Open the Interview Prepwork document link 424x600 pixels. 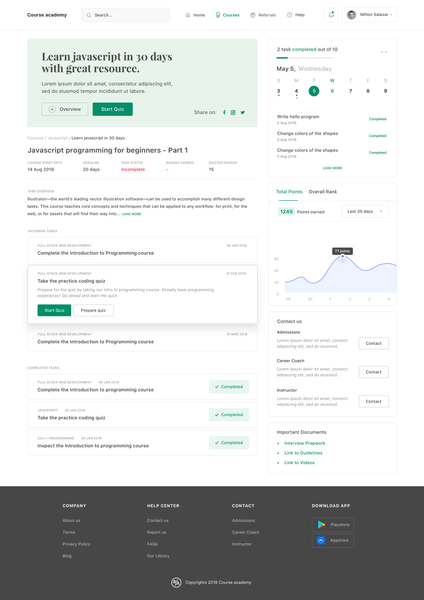tap(305, 443)
